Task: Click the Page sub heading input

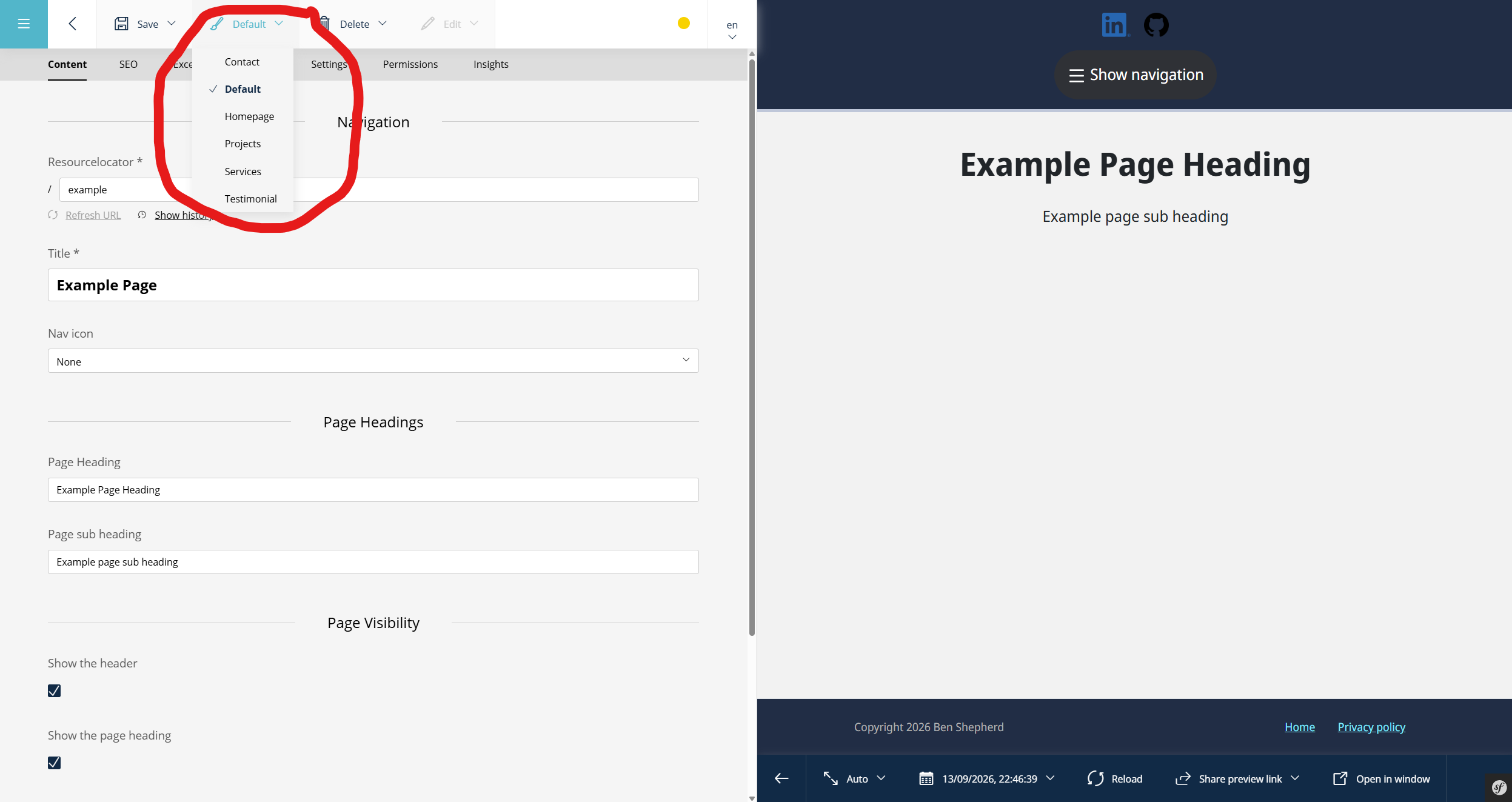Action: (373, 562)
